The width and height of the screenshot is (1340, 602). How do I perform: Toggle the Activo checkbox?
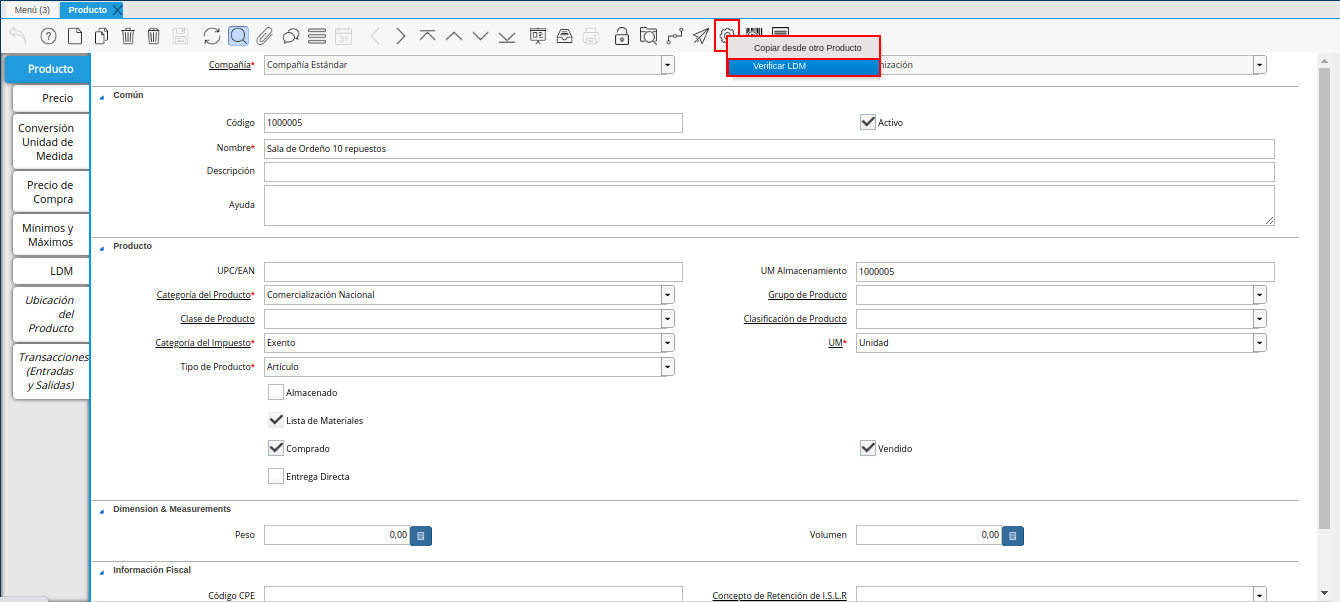(x=868, y=122)
